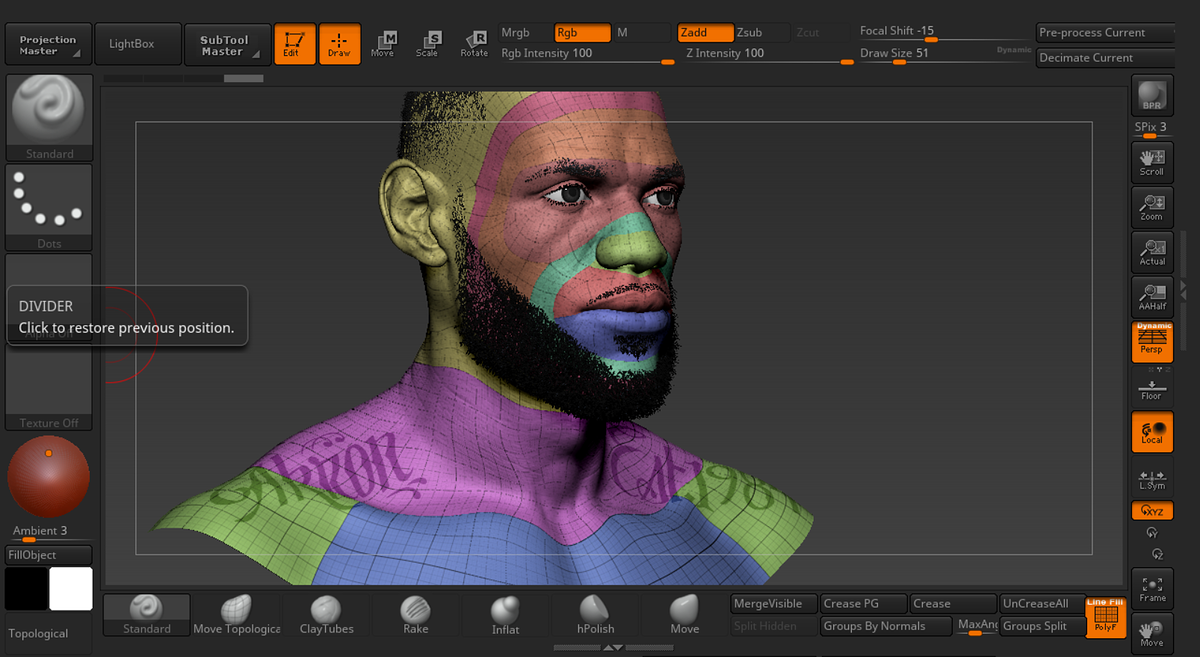Toggle L.Sym local symmetry
This screenshot has width=1200, height=657.
pos(1152,478)
